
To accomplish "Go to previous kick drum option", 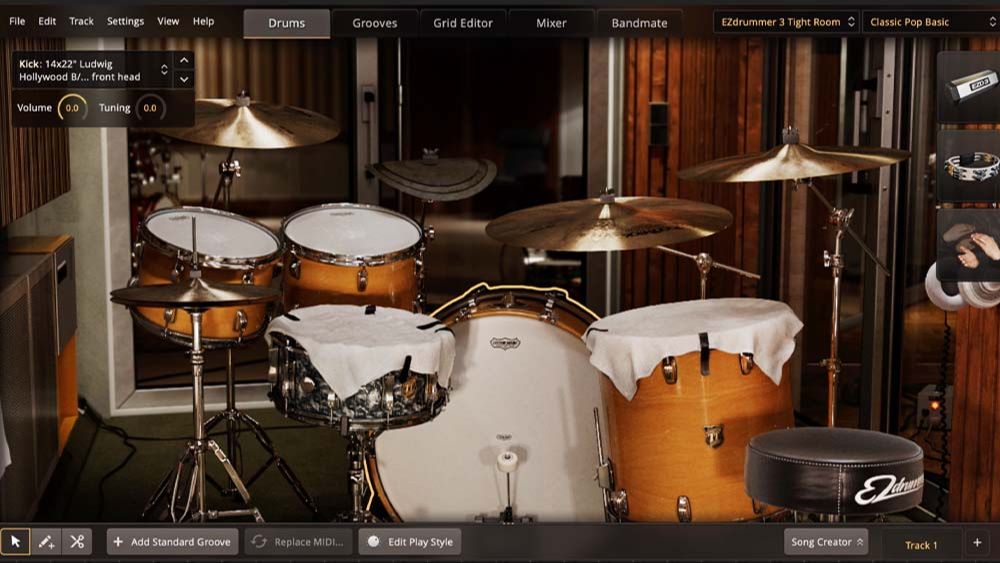I will (x=184, y=61).
